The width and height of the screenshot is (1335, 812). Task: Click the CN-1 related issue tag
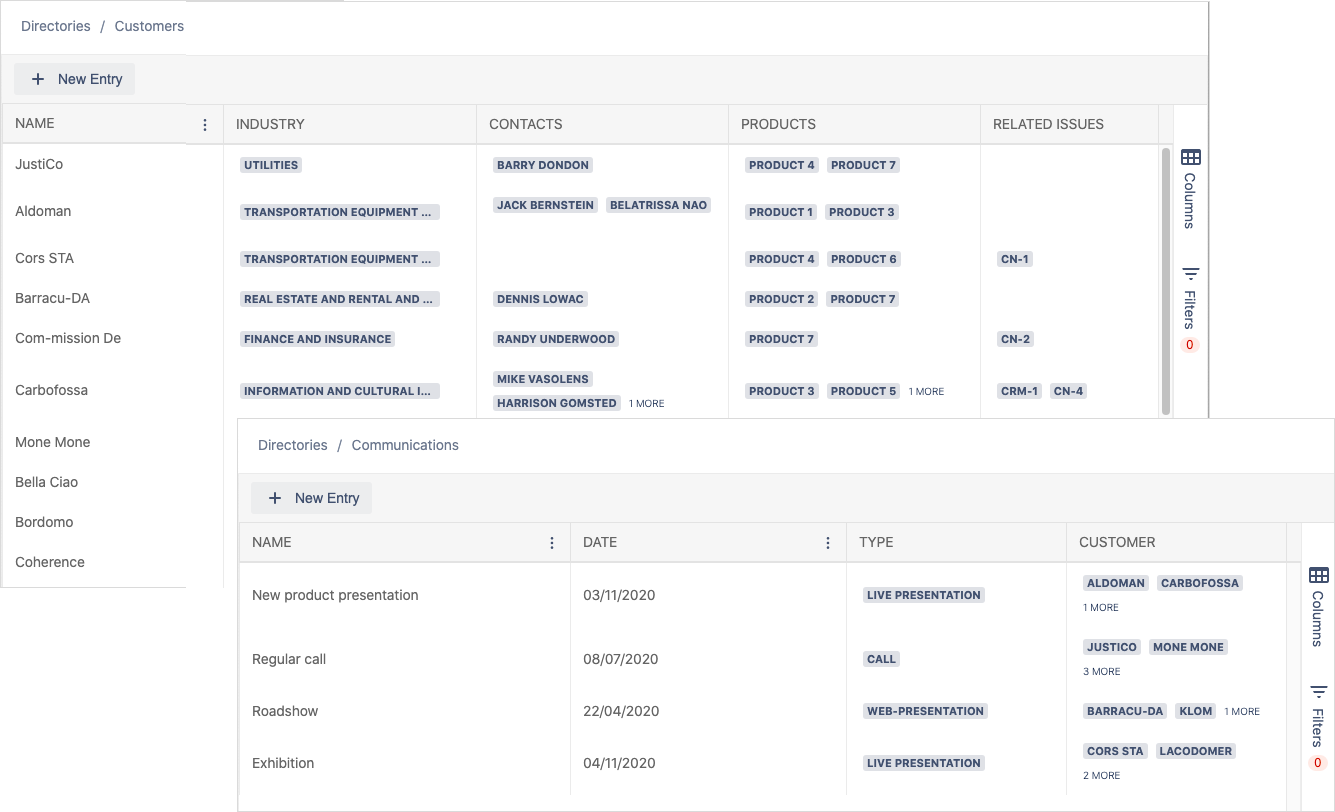coord(1014,259)
